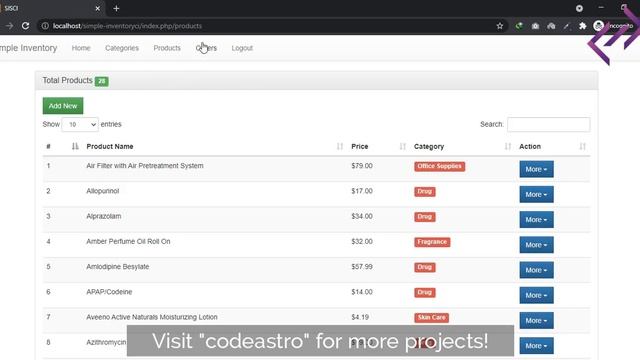
Task: Bookmark this page with the star icon
Action: [500, 26]
